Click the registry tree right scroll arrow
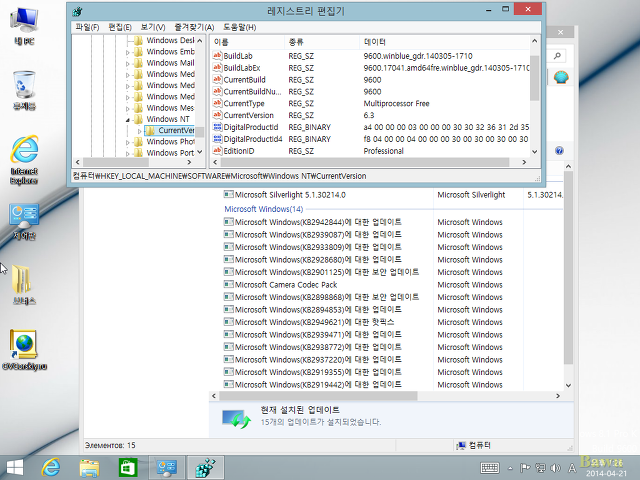Screen dimensions: 640x480 (189, 162)
